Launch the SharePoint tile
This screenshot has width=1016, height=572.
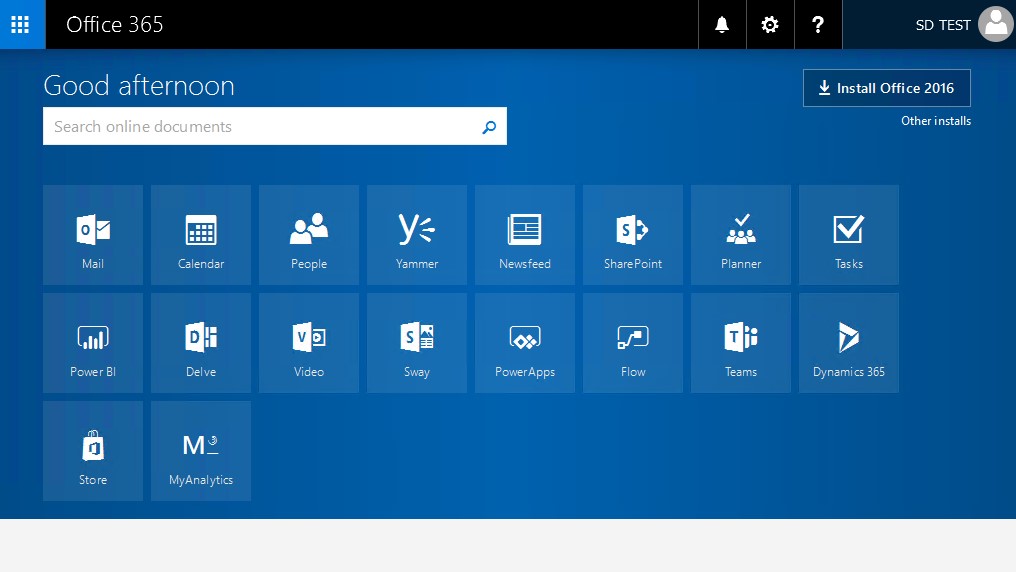(x=633, y=235)
